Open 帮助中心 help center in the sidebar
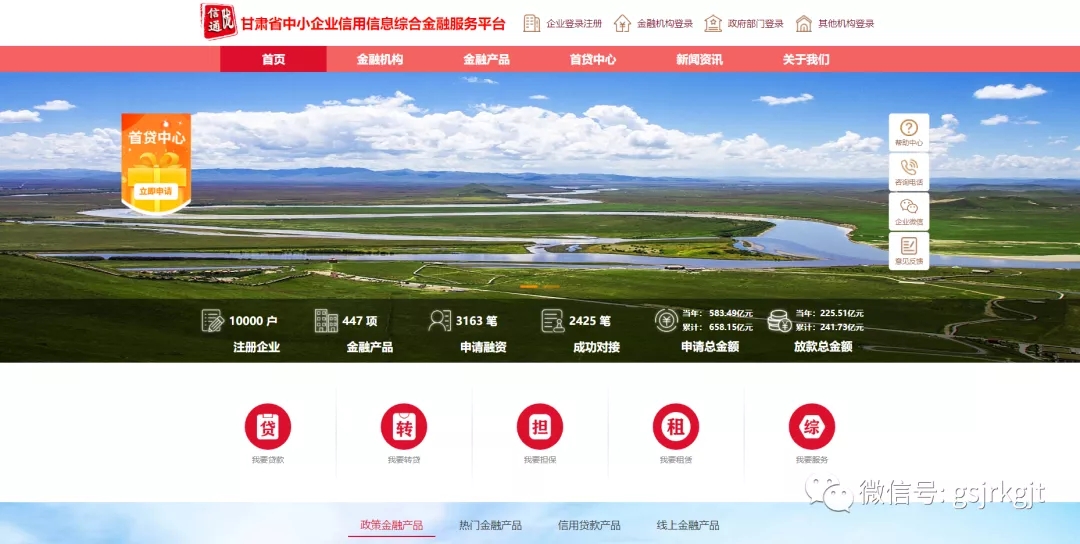Viewport: 1080px width, 544px height. point(908,132)
